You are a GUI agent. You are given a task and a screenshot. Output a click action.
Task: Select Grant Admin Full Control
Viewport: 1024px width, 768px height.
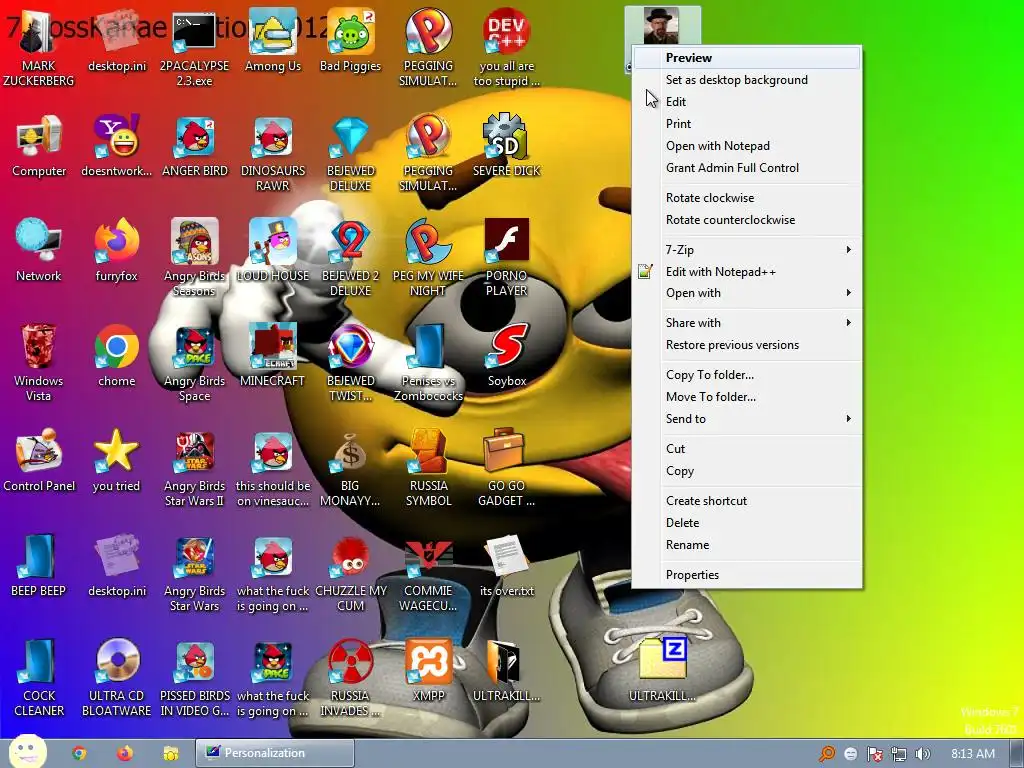[x=748, y=168]
